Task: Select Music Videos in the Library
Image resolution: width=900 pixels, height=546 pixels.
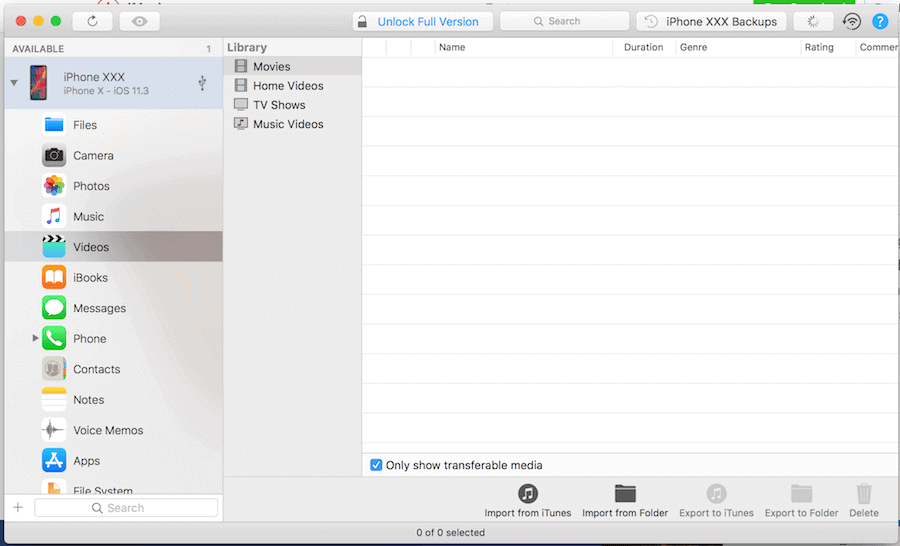Action: click(293, 124)
